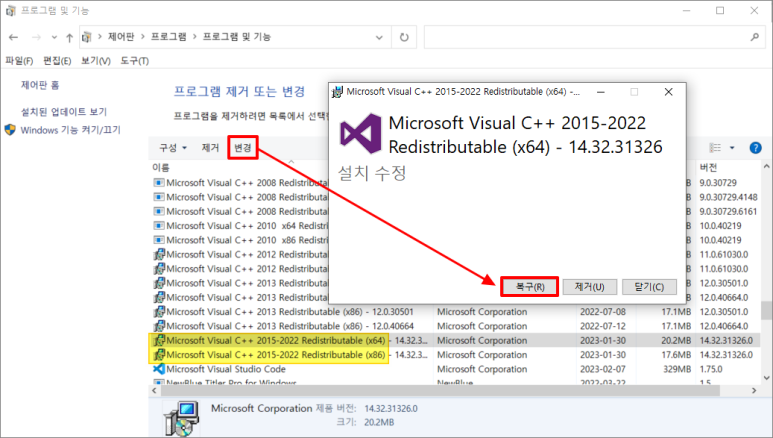The width and height of the screenshot is (773, 438).
Task: Open the 보기(V) menu
Action: [x=96, y=61]
